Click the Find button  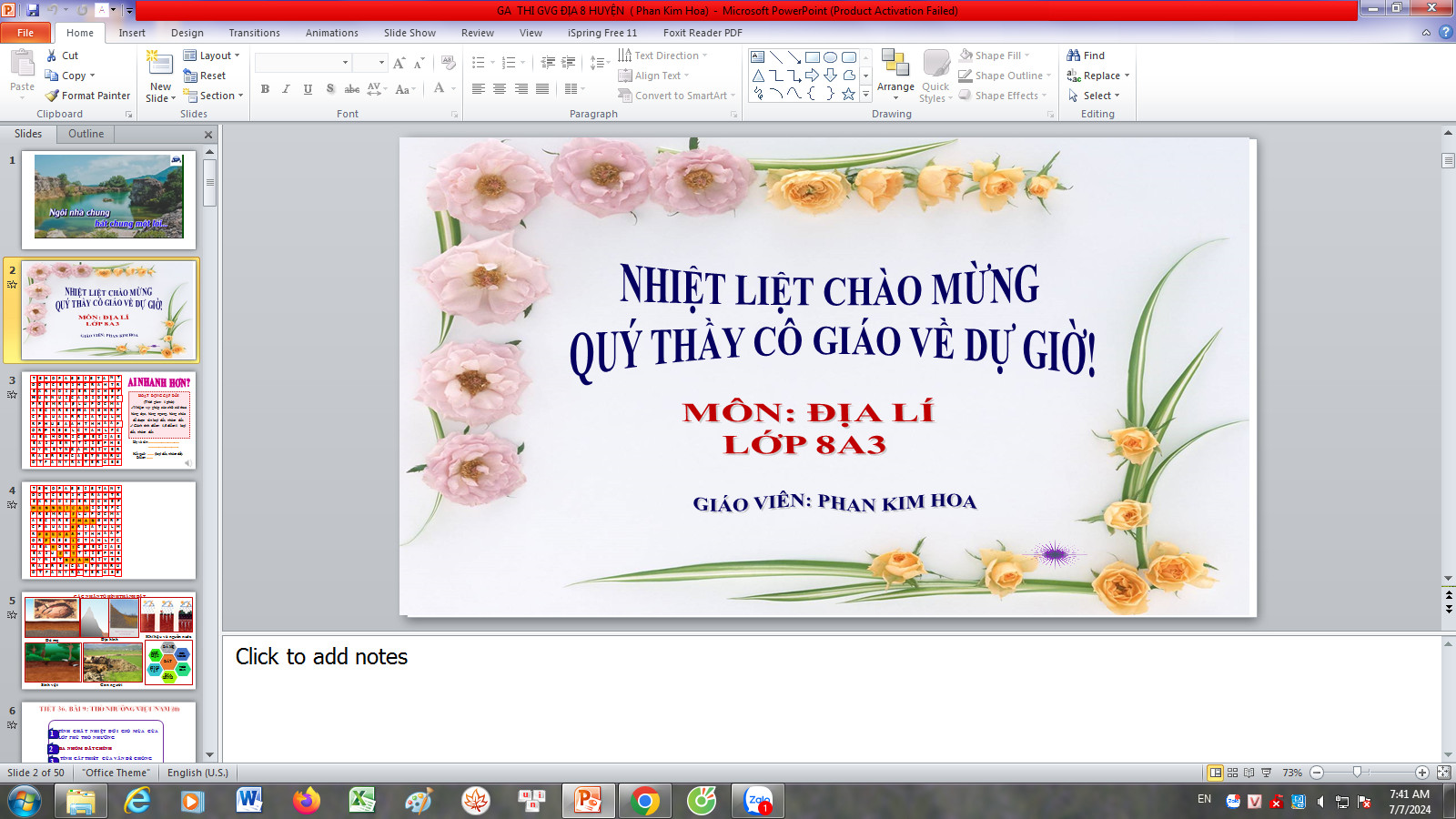pyautogui.click(x=1086, y=56)
